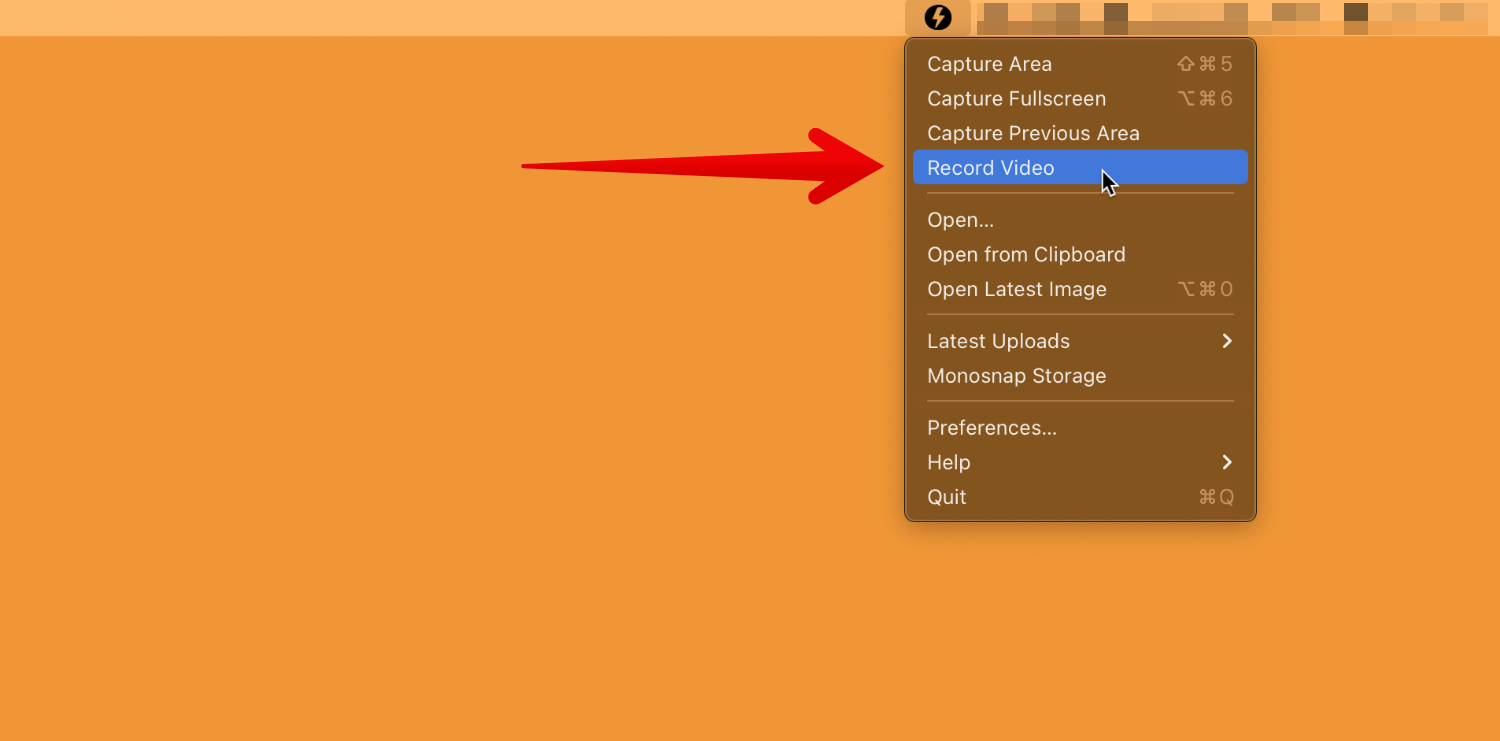Select Open from Clipboard
Screen dimensions: 1500x741
pyautogui.click(x=1026, y=255)
